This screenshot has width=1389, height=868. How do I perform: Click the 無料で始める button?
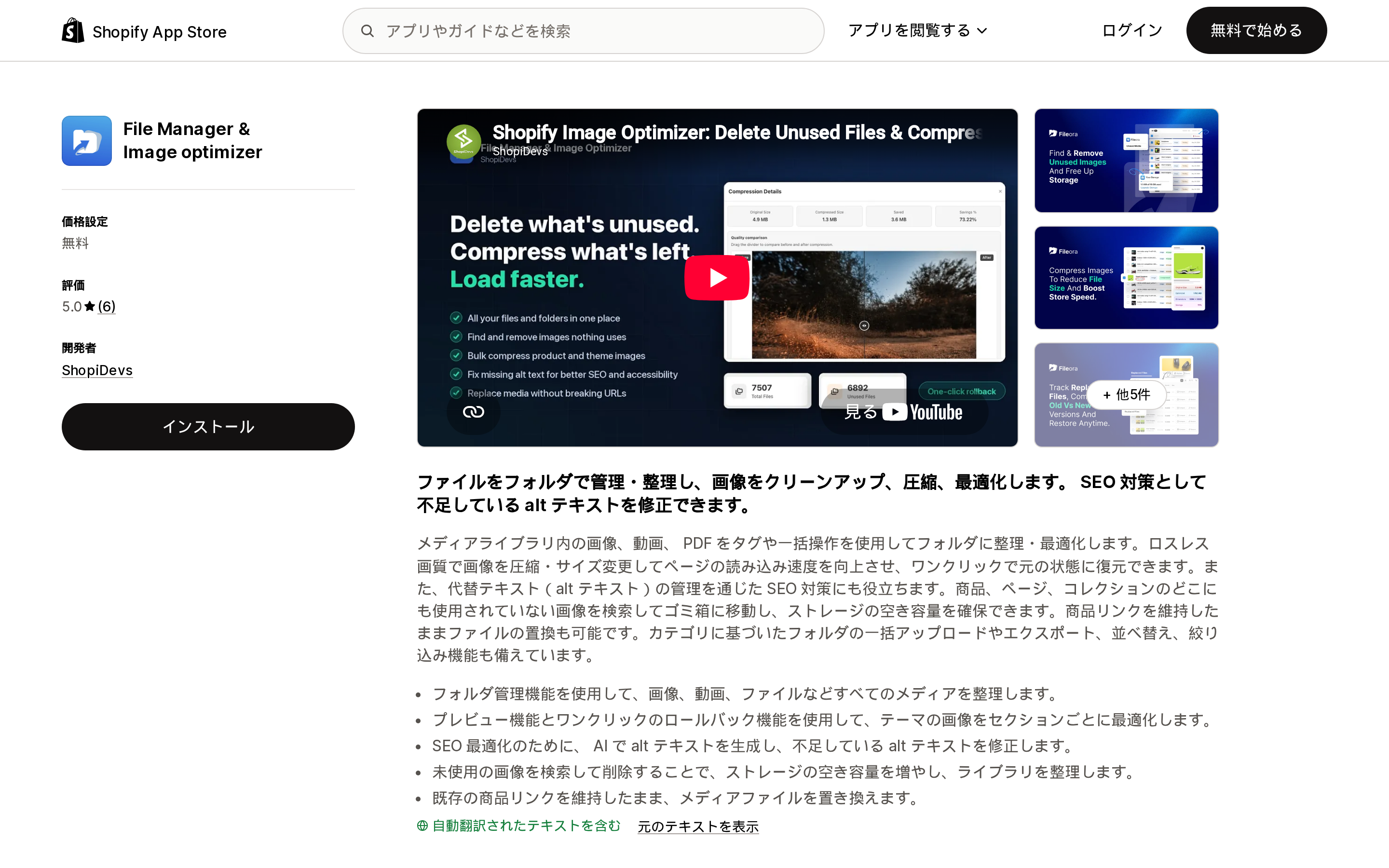[1256, 30]
